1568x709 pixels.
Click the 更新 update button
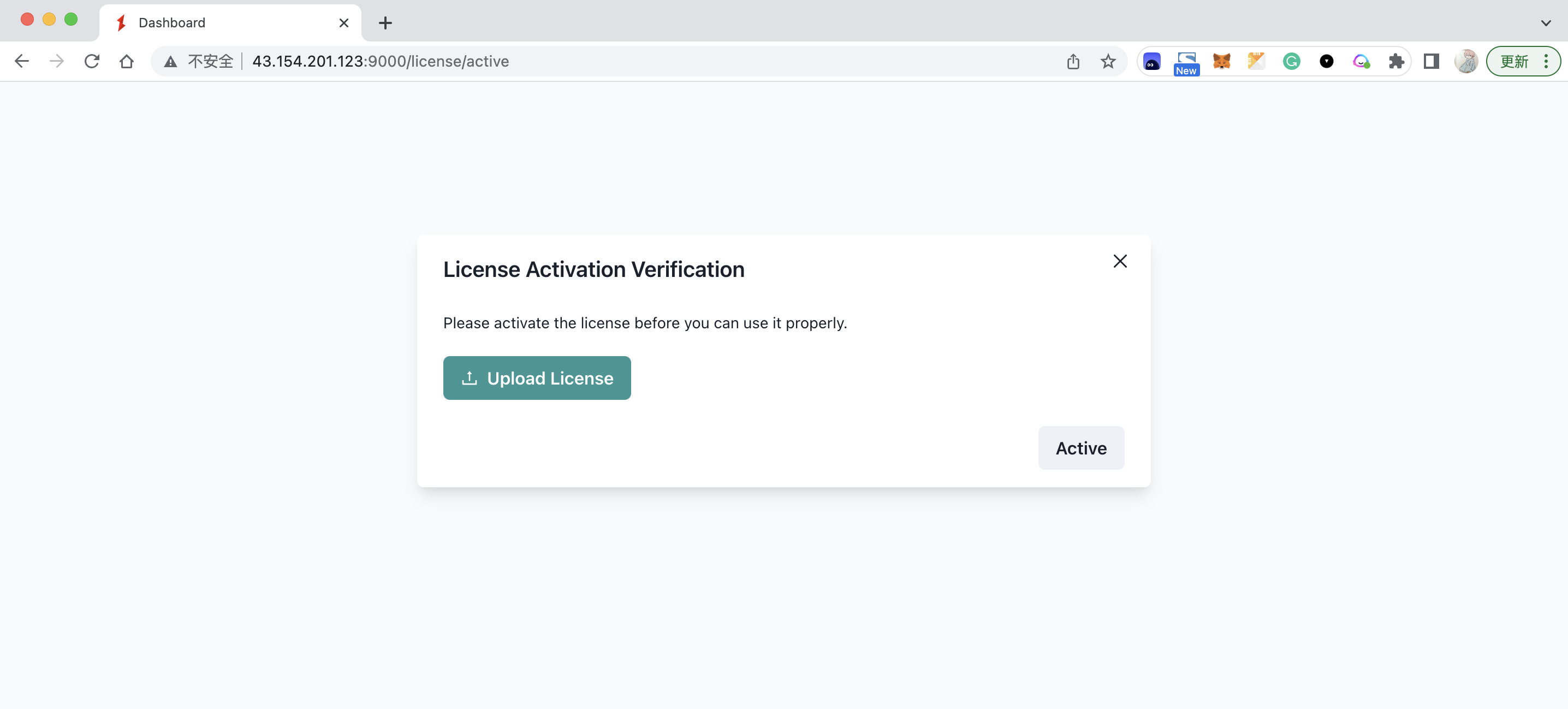pos(1514,61)
